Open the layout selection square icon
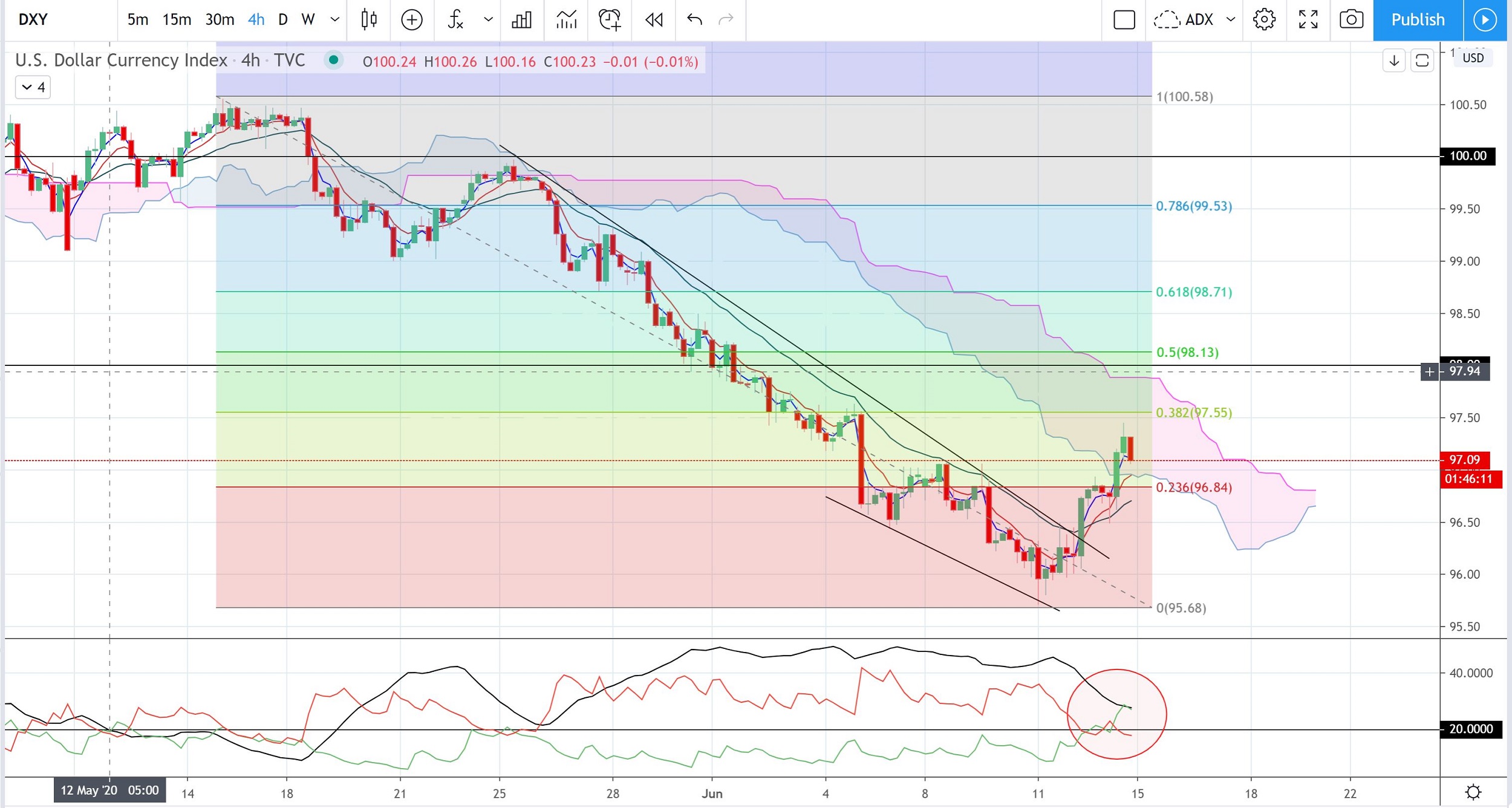 pos(1124,20)
